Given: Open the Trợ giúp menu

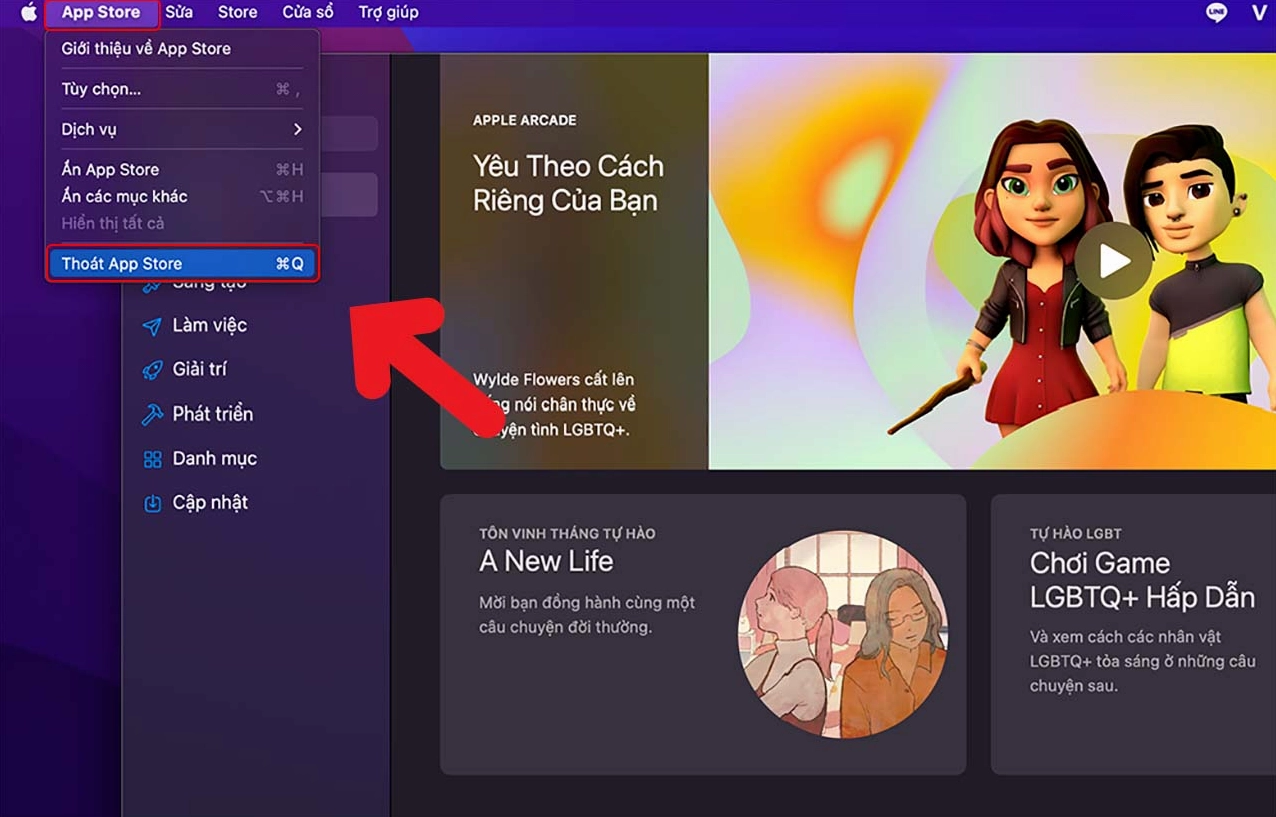Looking at the screenshot, I should click(x=388, y=13).
